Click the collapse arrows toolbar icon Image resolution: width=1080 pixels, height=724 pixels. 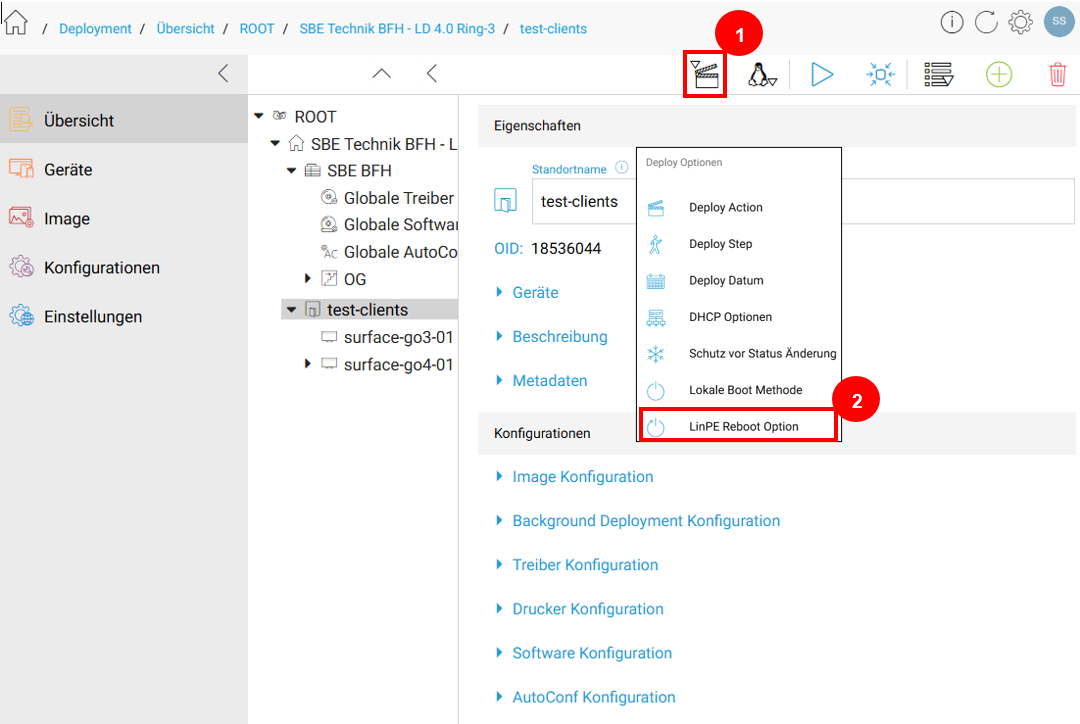point(880,74)
